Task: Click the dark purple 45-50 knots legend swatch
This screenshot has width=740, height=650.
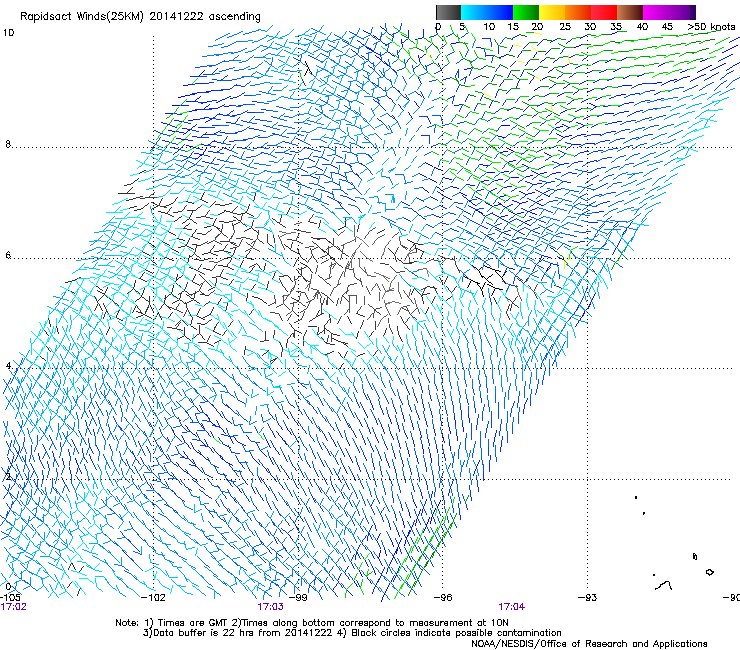Action: click(682, 12)
